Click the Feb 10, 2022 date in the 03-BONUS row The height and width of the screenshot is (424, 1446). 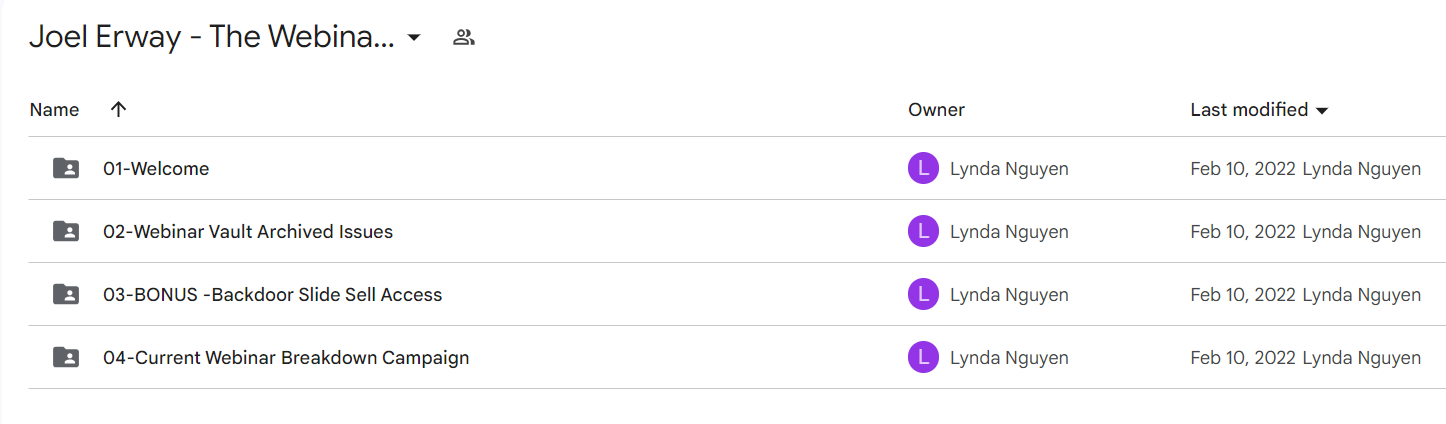click(x=1243, y=295)
